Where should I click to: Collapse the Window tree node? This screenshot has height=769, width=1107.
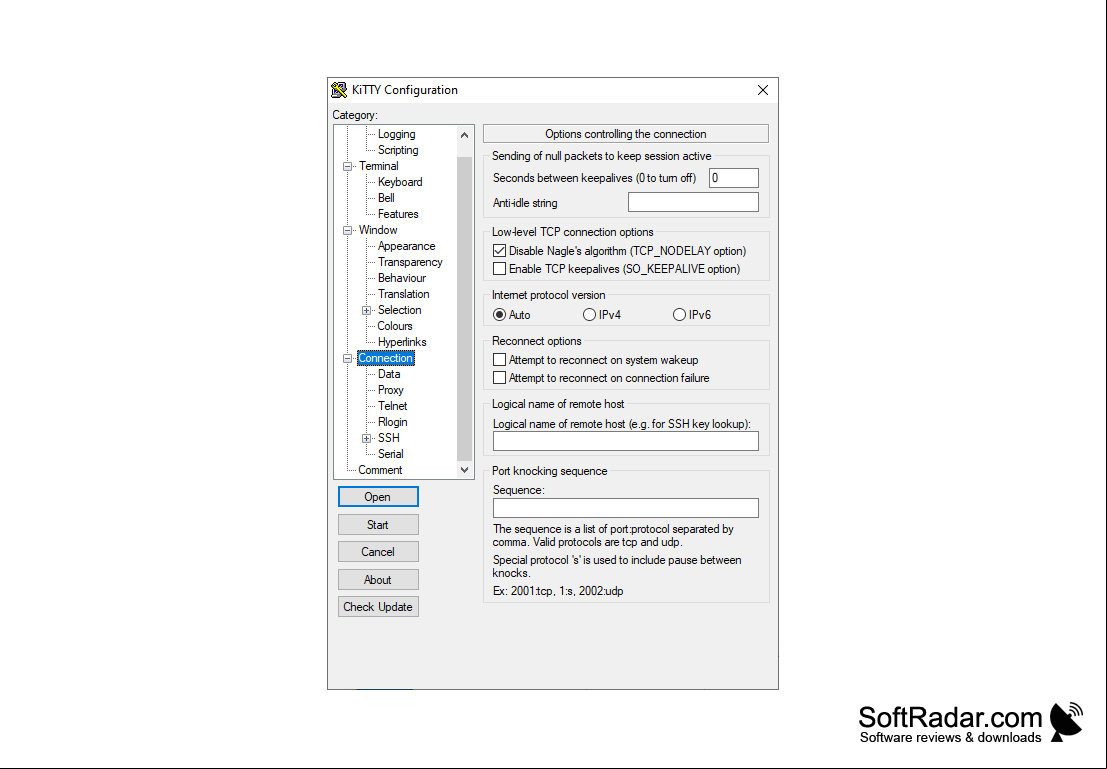(347, 230)
